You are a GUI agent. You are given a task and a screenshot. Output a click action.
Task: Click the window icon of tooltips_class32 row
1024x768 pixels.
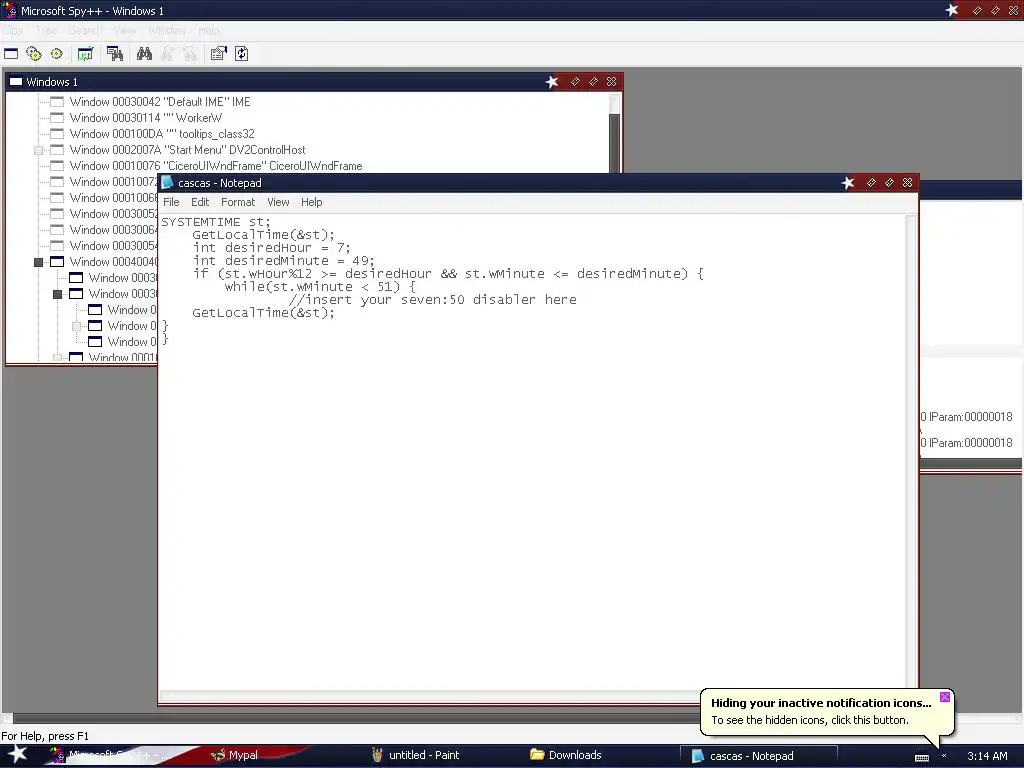[57, 134]
